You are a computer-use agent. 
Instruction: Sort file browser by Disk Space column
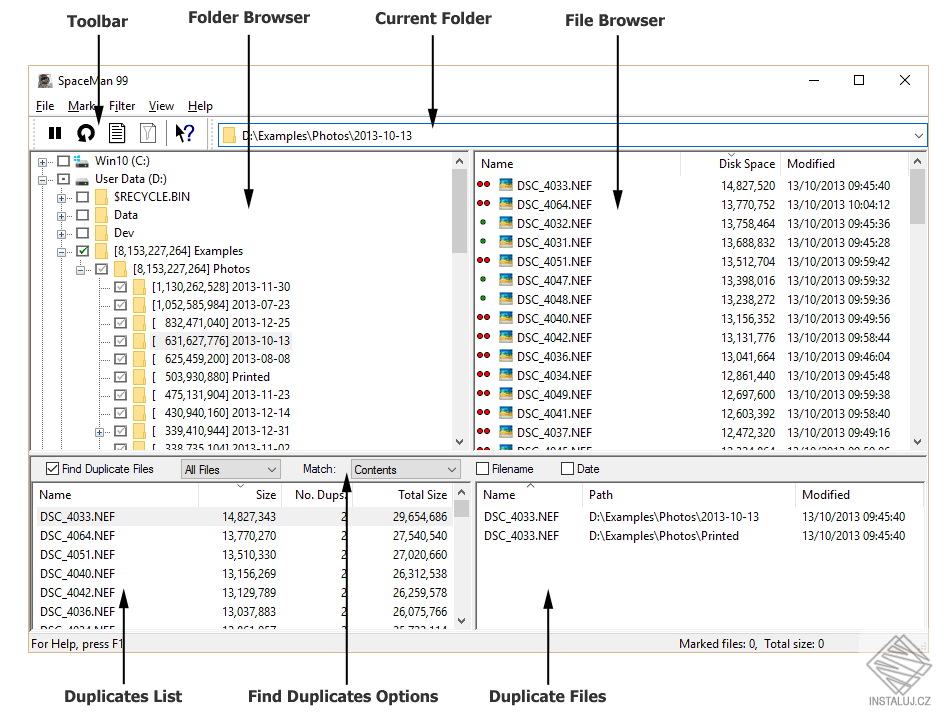(x=730, y=164)
